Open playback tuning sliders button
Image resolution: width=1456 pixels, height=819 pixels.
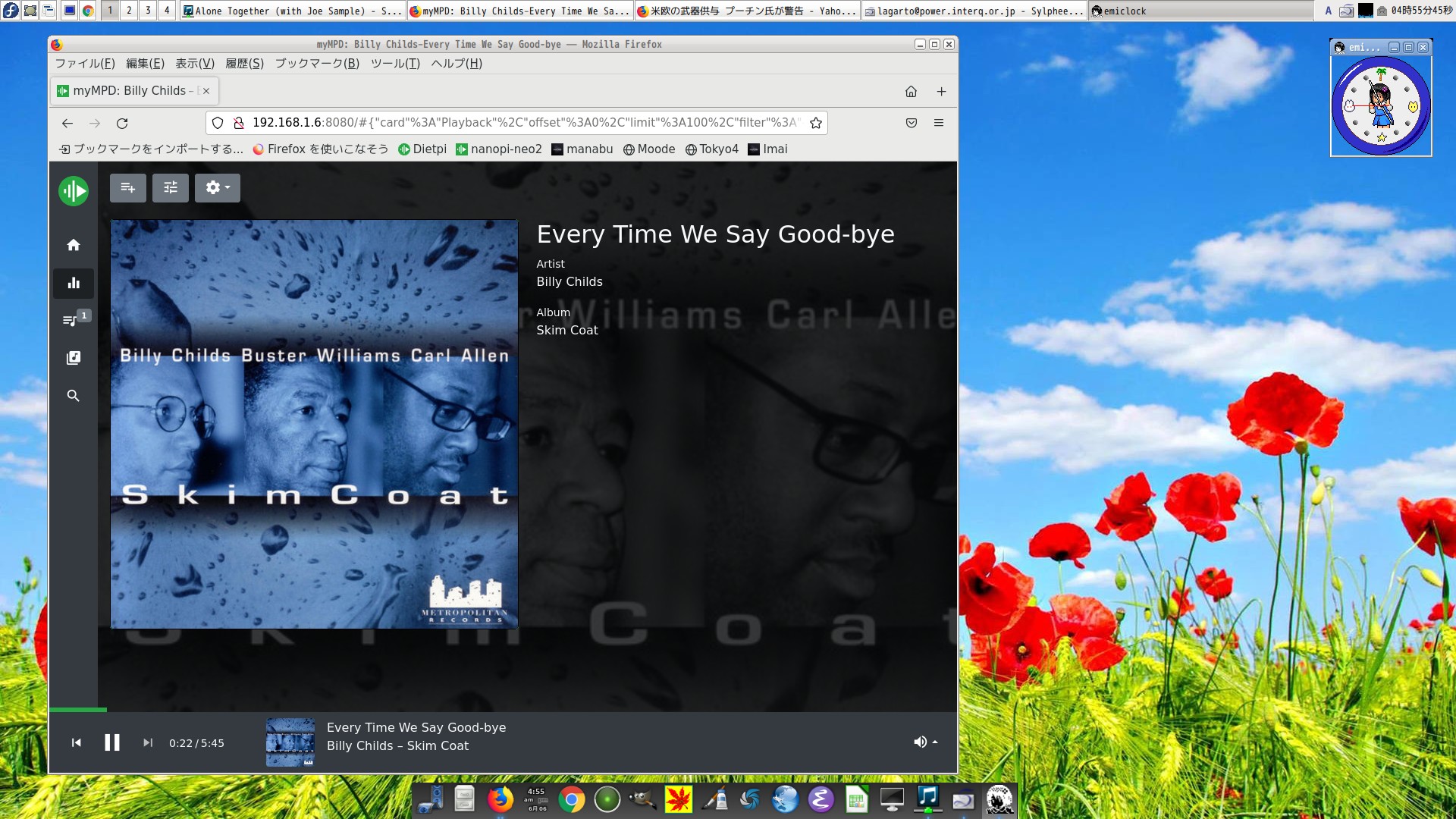(x=171, y=187)
